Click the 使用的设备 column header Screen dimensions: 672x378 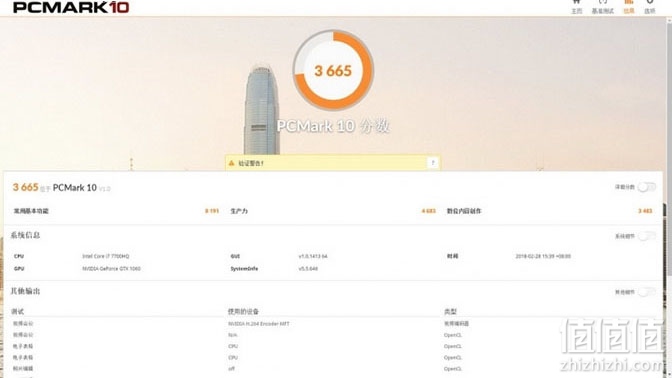point(243,311)
